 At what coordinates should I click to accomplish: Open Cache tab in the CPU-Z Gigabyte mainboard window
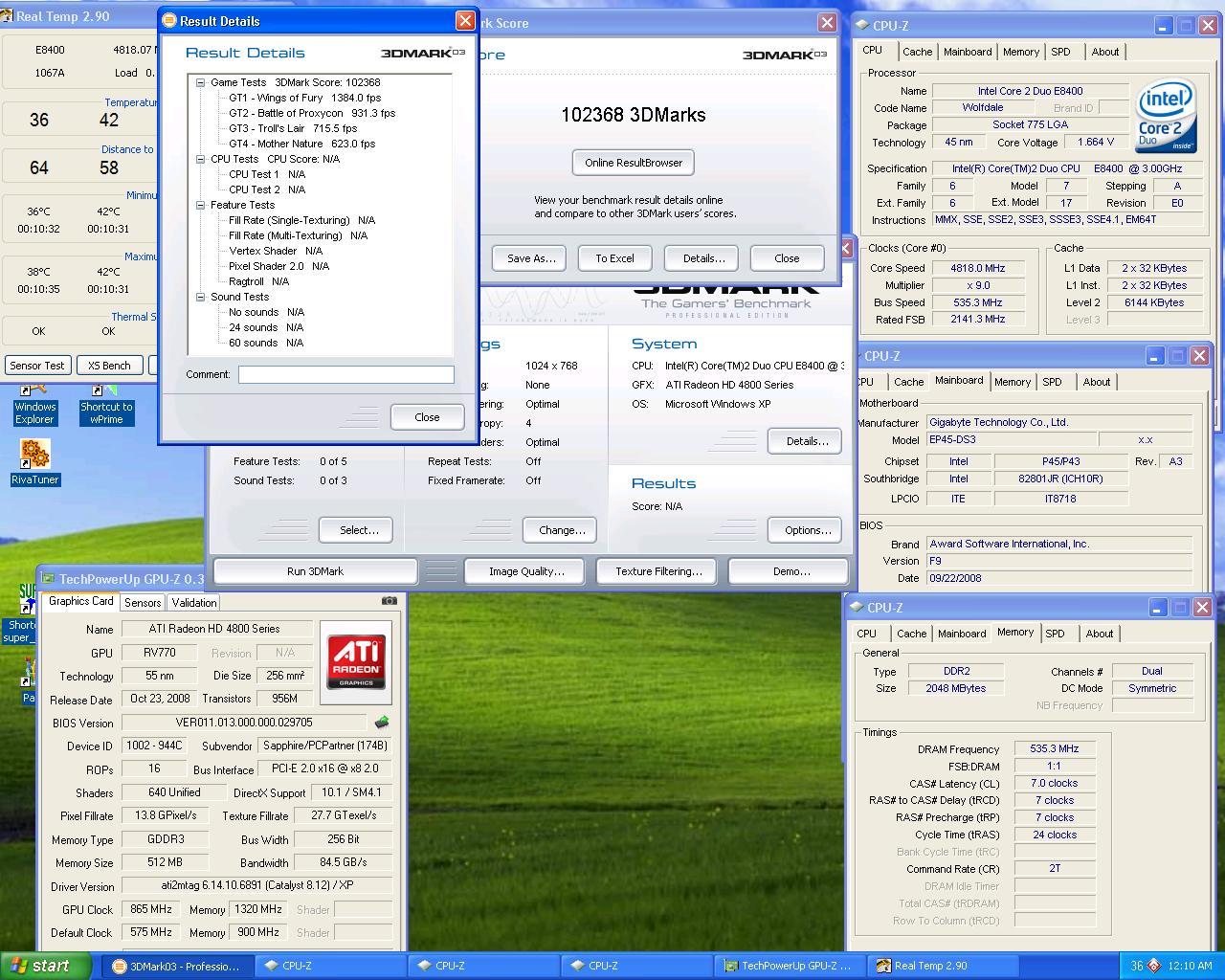[908, 382]
